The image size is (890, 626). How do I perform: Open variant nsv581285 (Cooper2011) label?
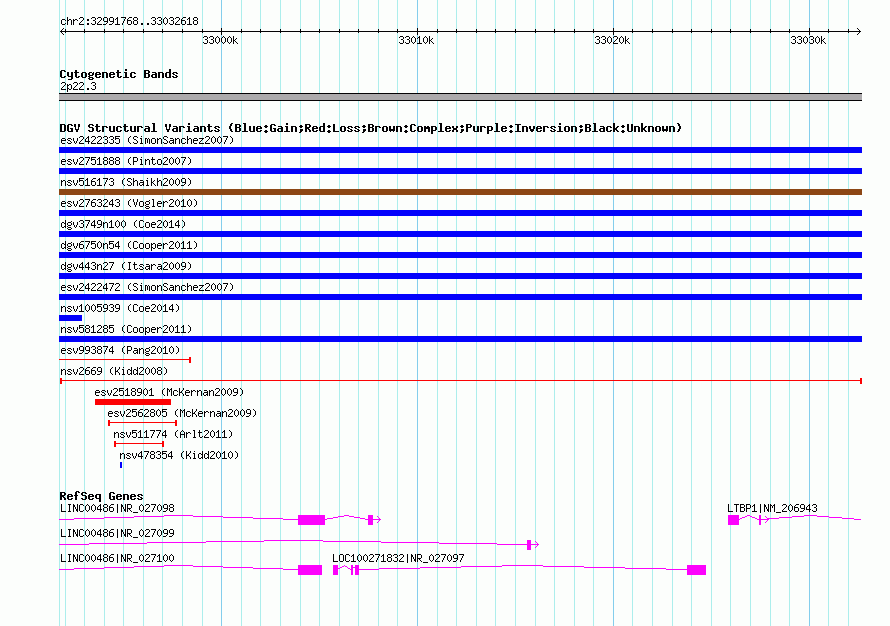(x=126, y=329)
